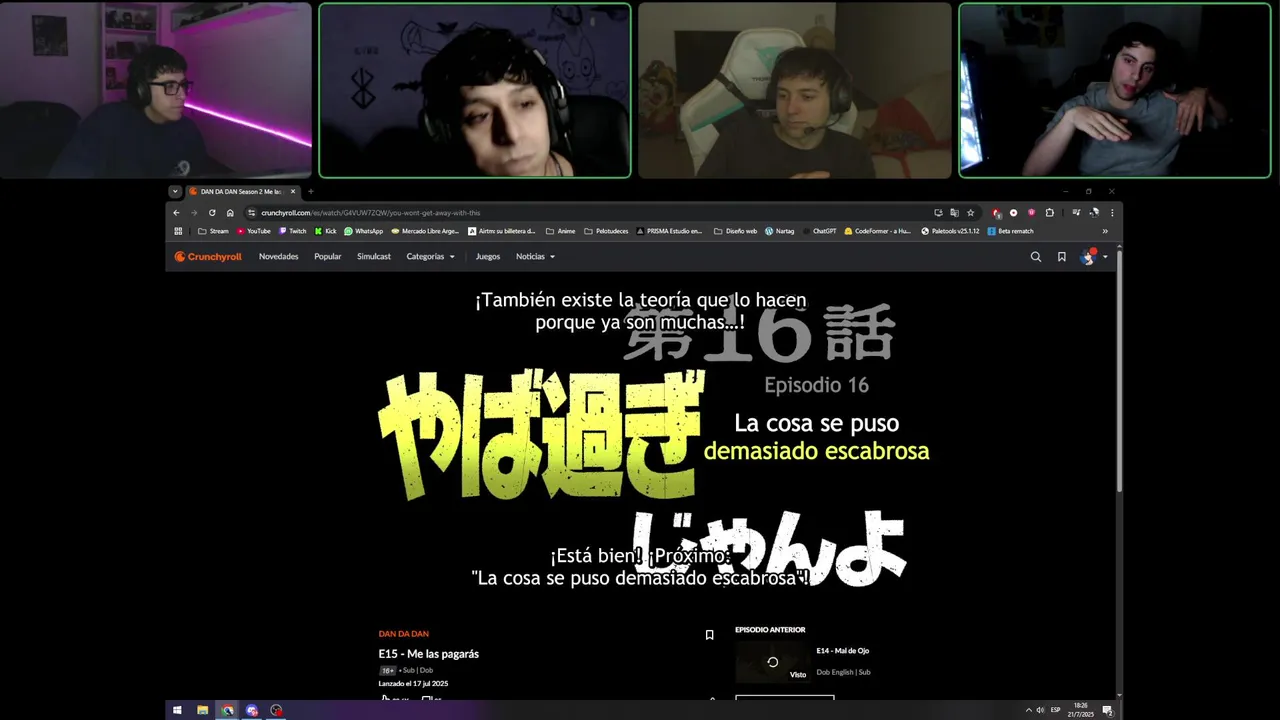
Task: Switch to the DAN DA DAN Season 2 tab
Action: coord(242,191)
